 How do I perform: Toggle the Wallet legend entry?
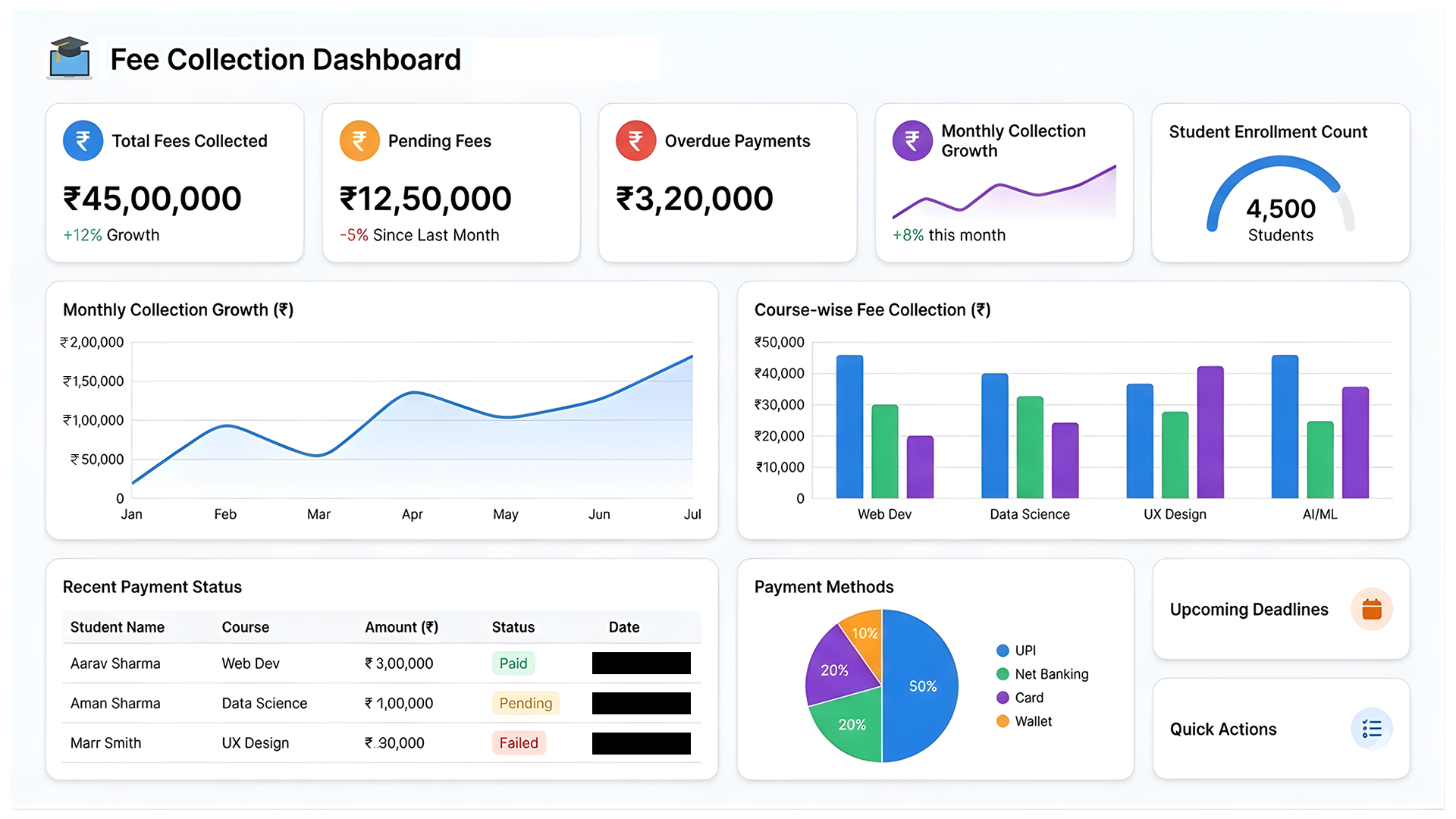[1031, 721]
